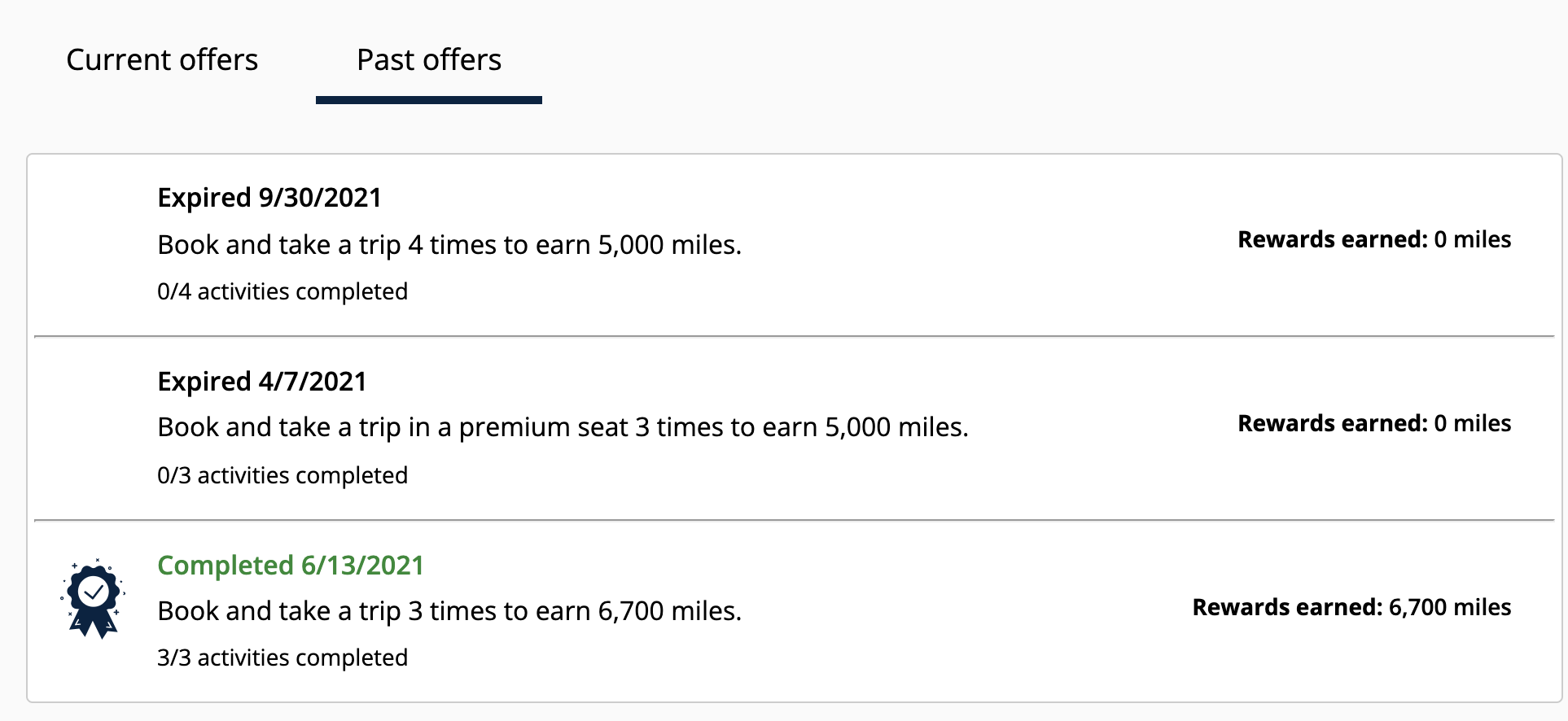Screen dimensions: 1568x721
Task: Click the 6,700 miles offer description
Action: pos(449,611)
